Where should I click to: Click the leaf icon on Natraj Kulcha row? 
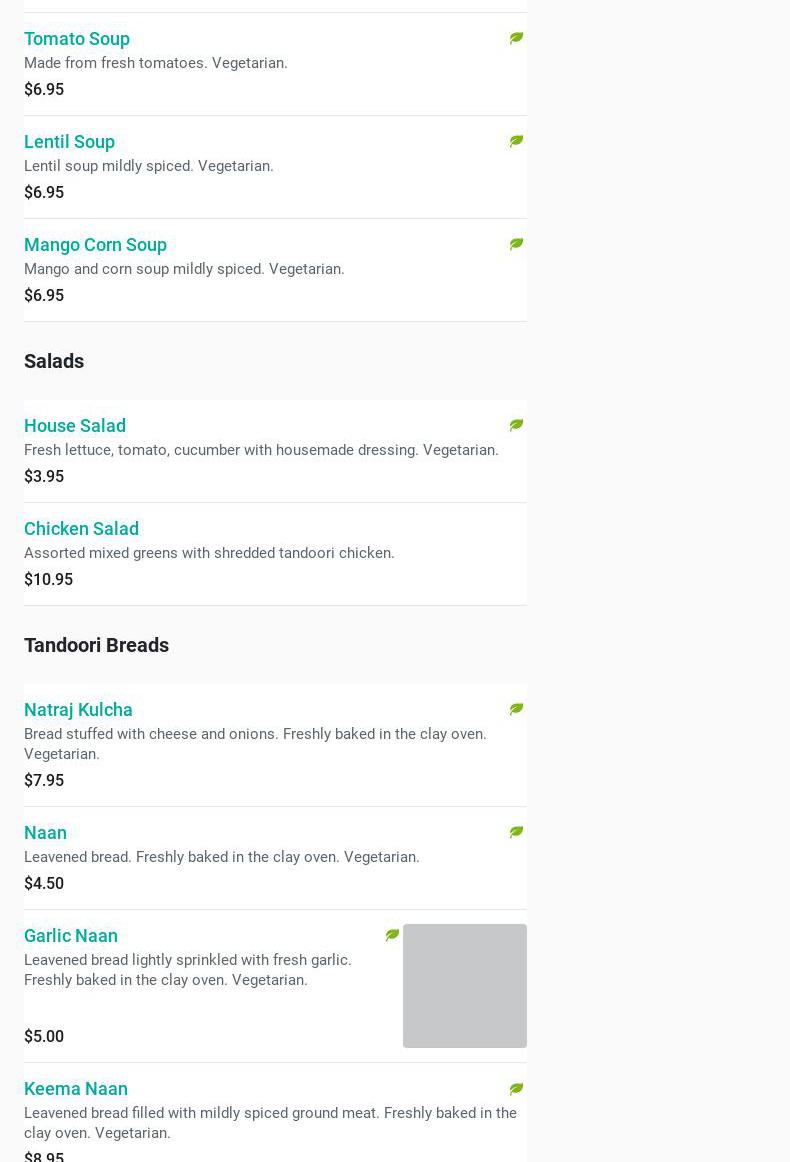516,709
